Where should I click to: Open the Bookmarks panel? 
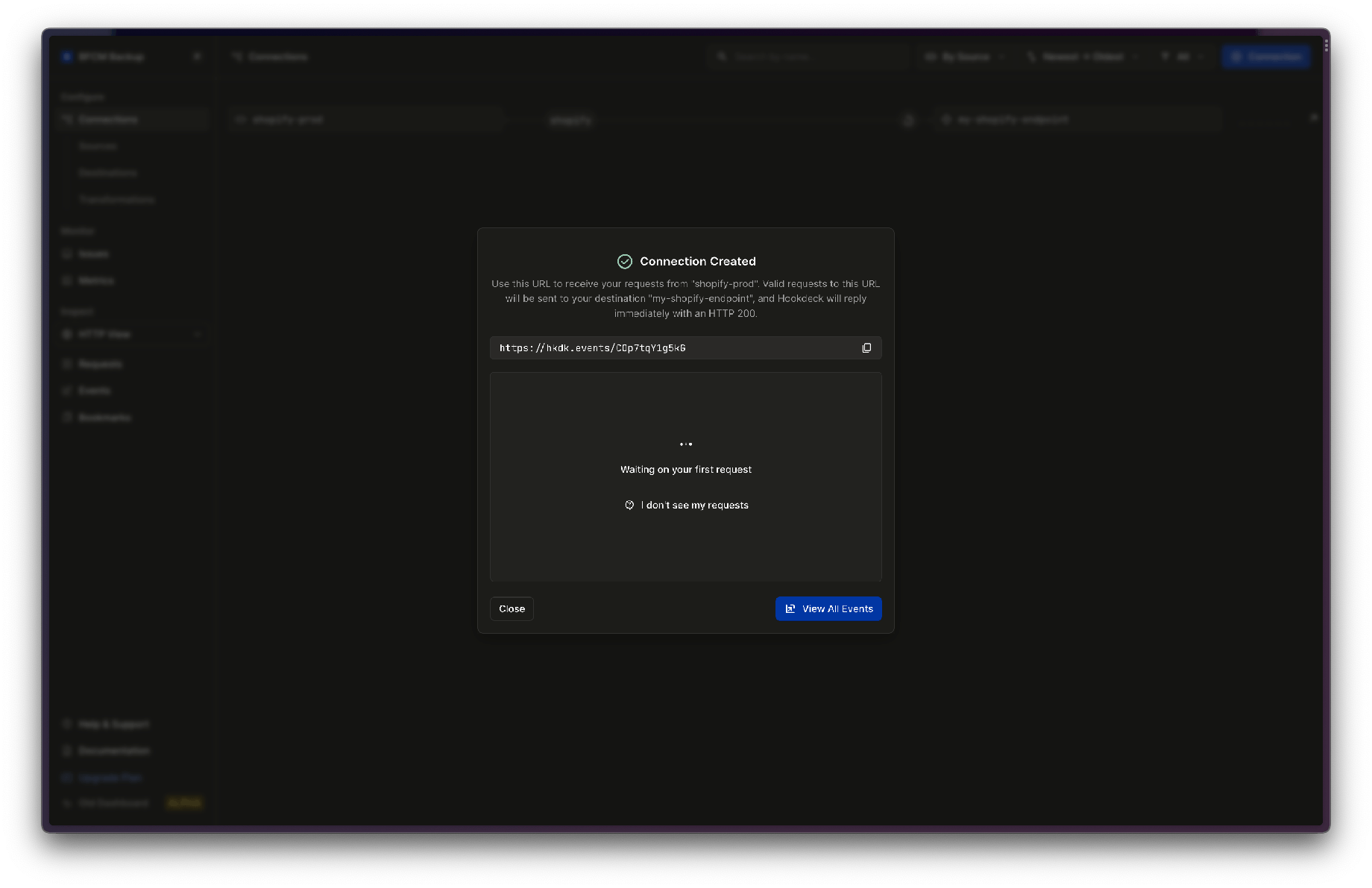click(x=104, y=417)
